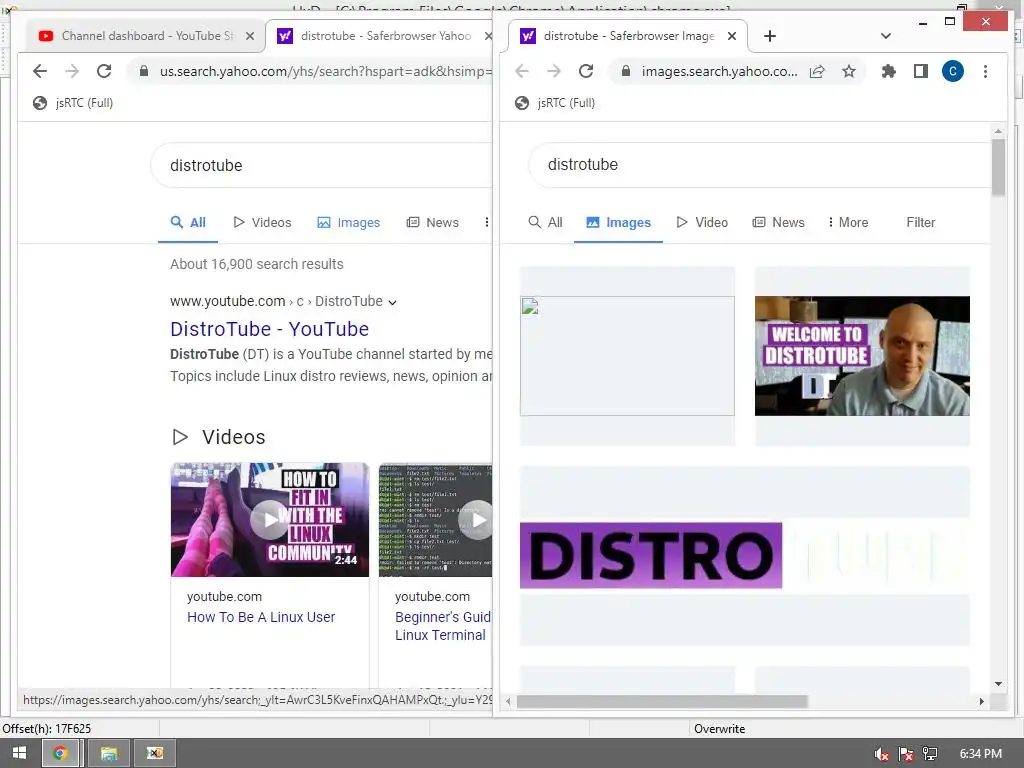Switch to Channel dashboard YouTube Studio tab
Screen dimensions: 1024x768
click(x=145, y=36)
